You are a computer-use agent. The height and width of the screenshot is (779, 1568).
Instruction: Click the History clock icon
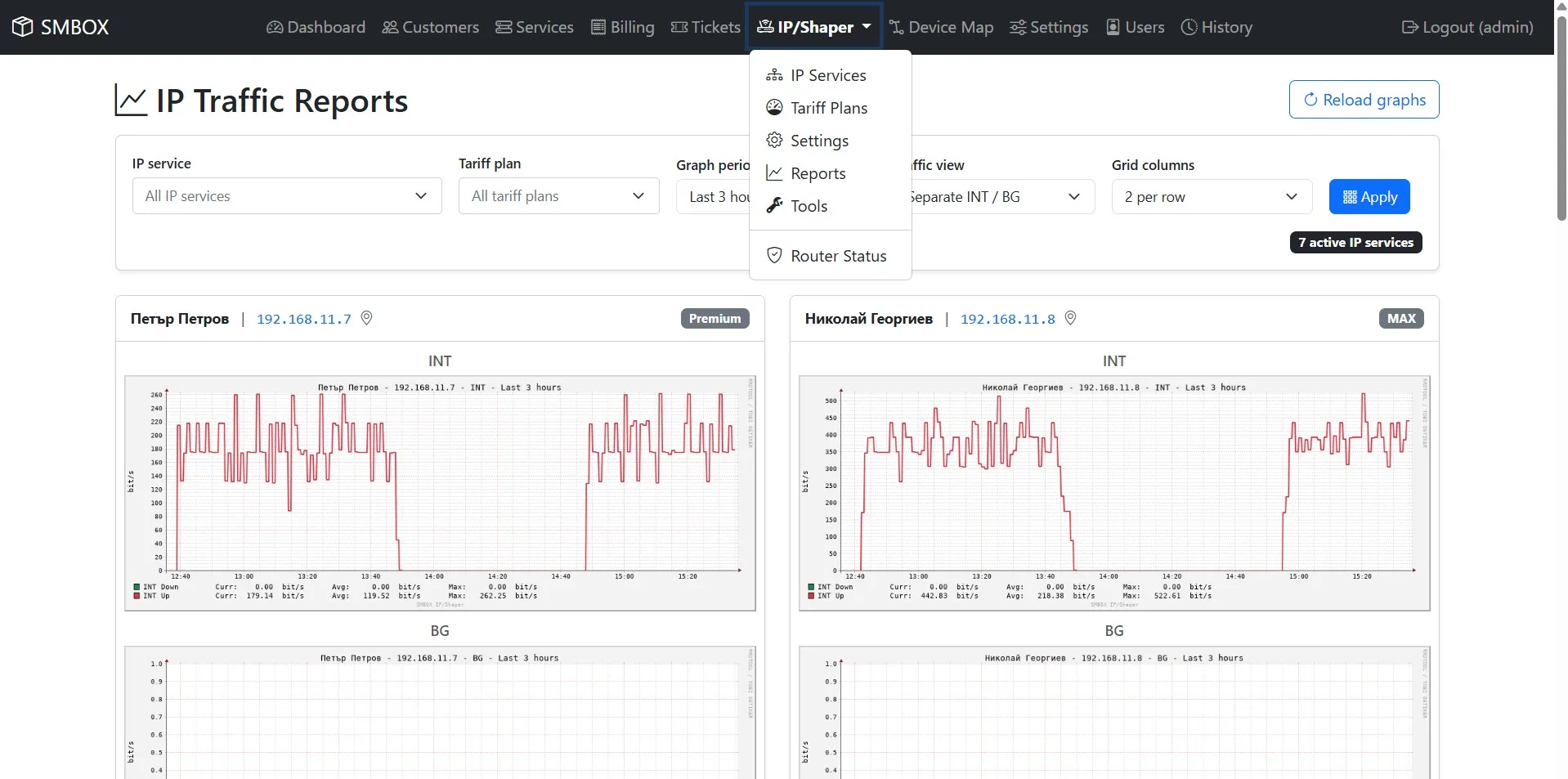(1189, 27)
